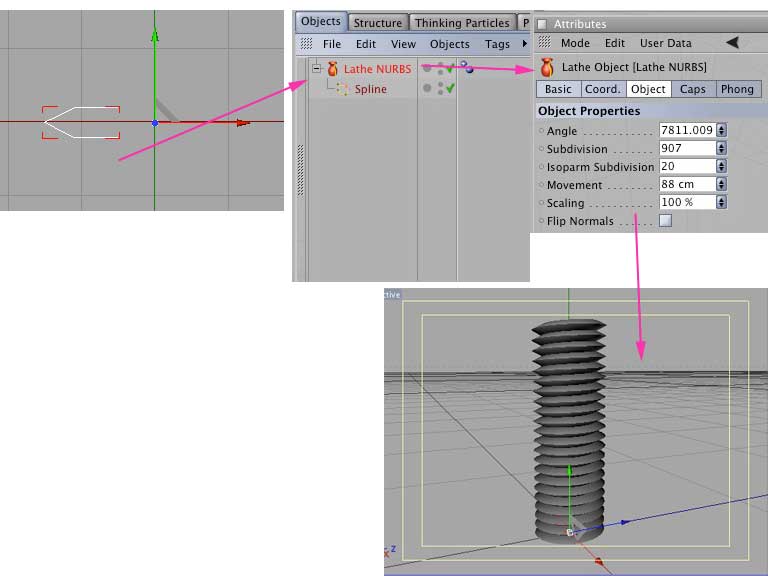
Task: Click the Isoparm Subdivision field showing 20
Action: 687,166
